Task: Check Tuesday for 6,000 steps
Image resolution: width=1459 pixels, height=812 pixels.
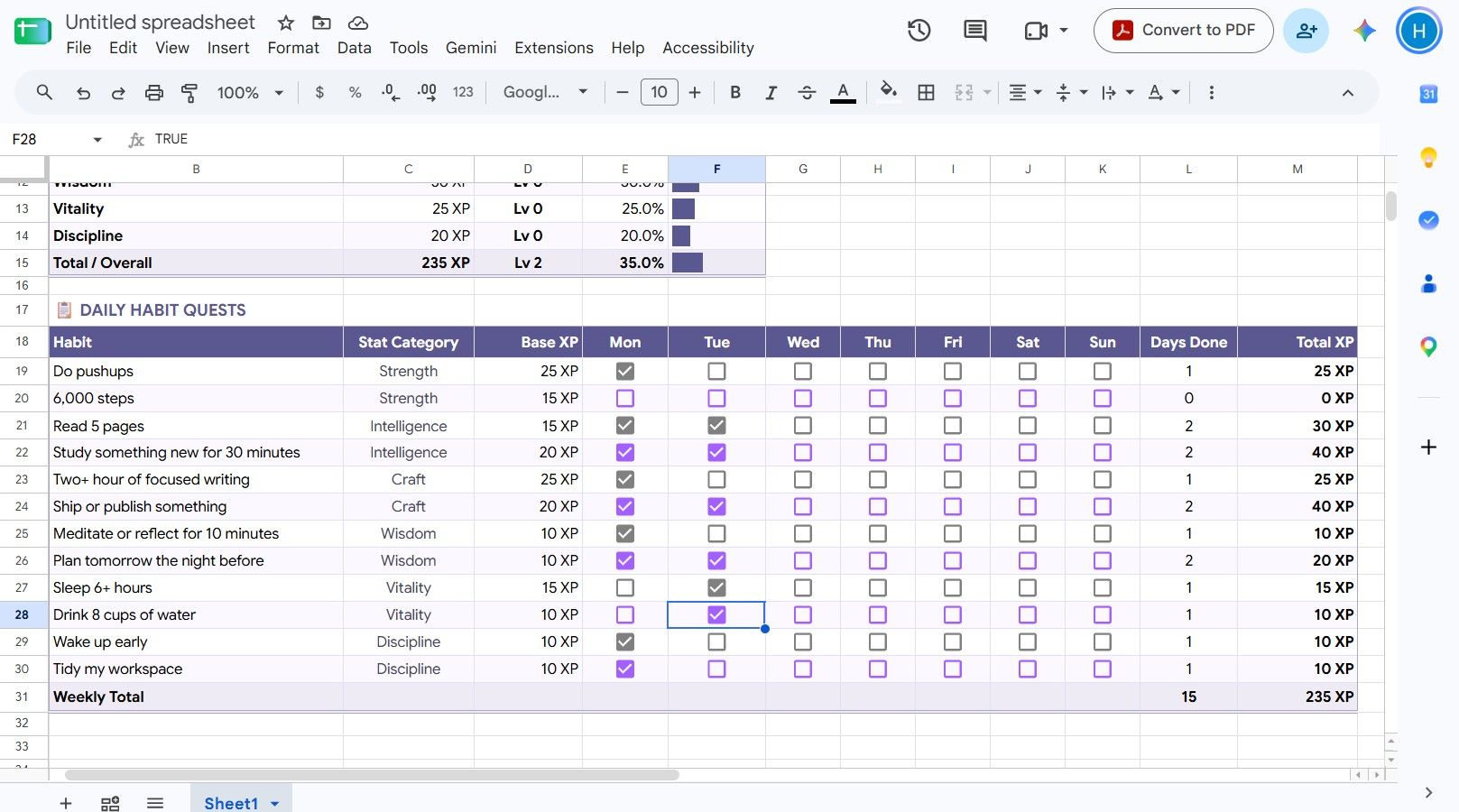Action: tap(716, 398)
